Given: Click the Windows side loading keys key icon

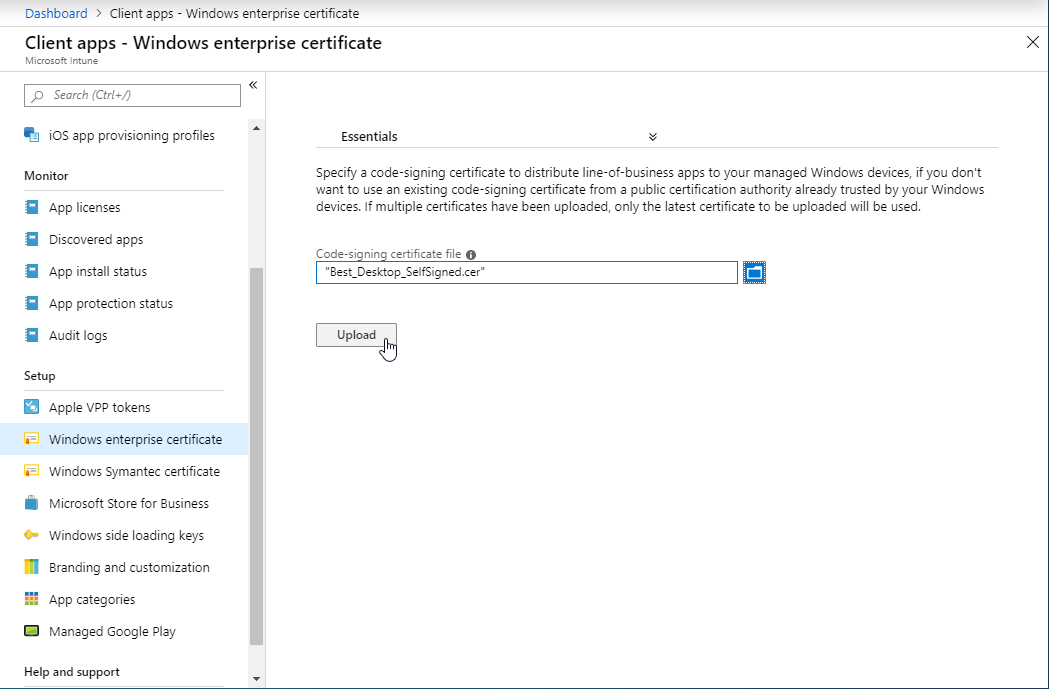Looking at the screenshot, I should point(31,536).
